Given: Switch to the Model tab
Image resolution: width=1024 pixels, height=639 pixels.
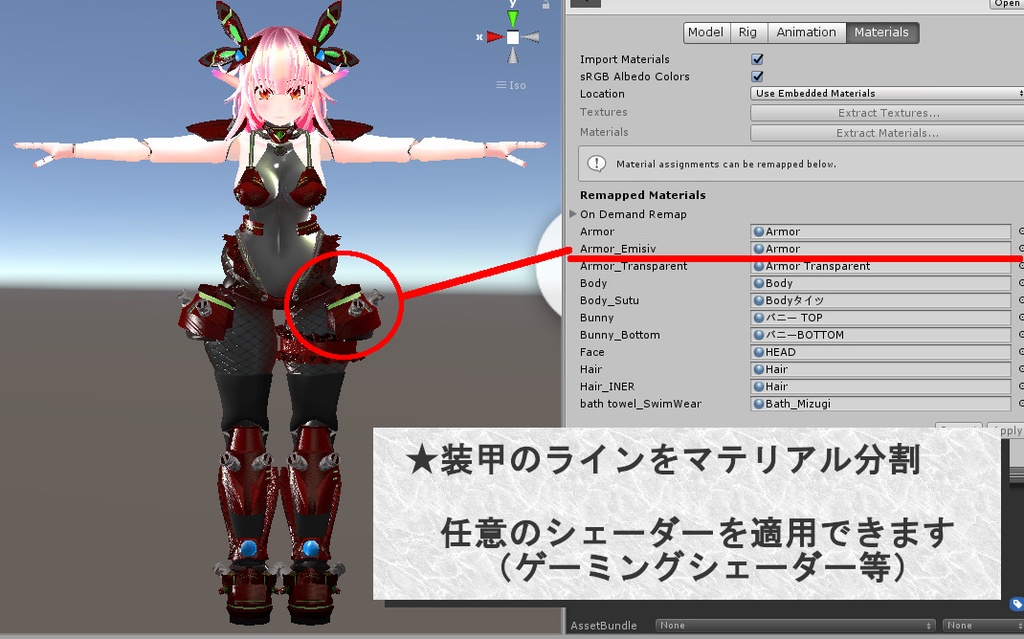Looking at the screenshot, I should point(706,32).
